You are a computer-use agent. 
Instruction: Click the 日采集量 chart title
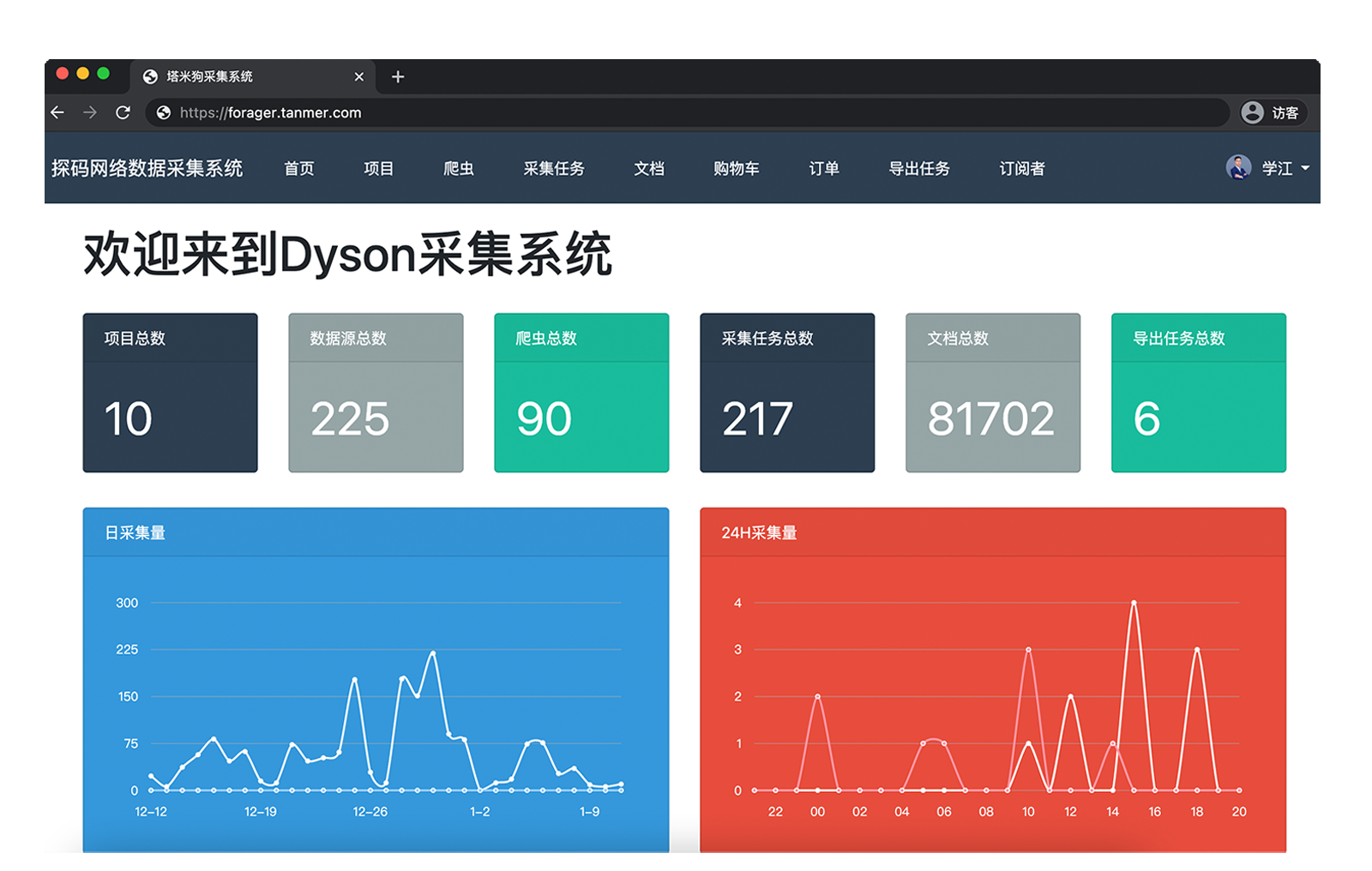point(135,532)
